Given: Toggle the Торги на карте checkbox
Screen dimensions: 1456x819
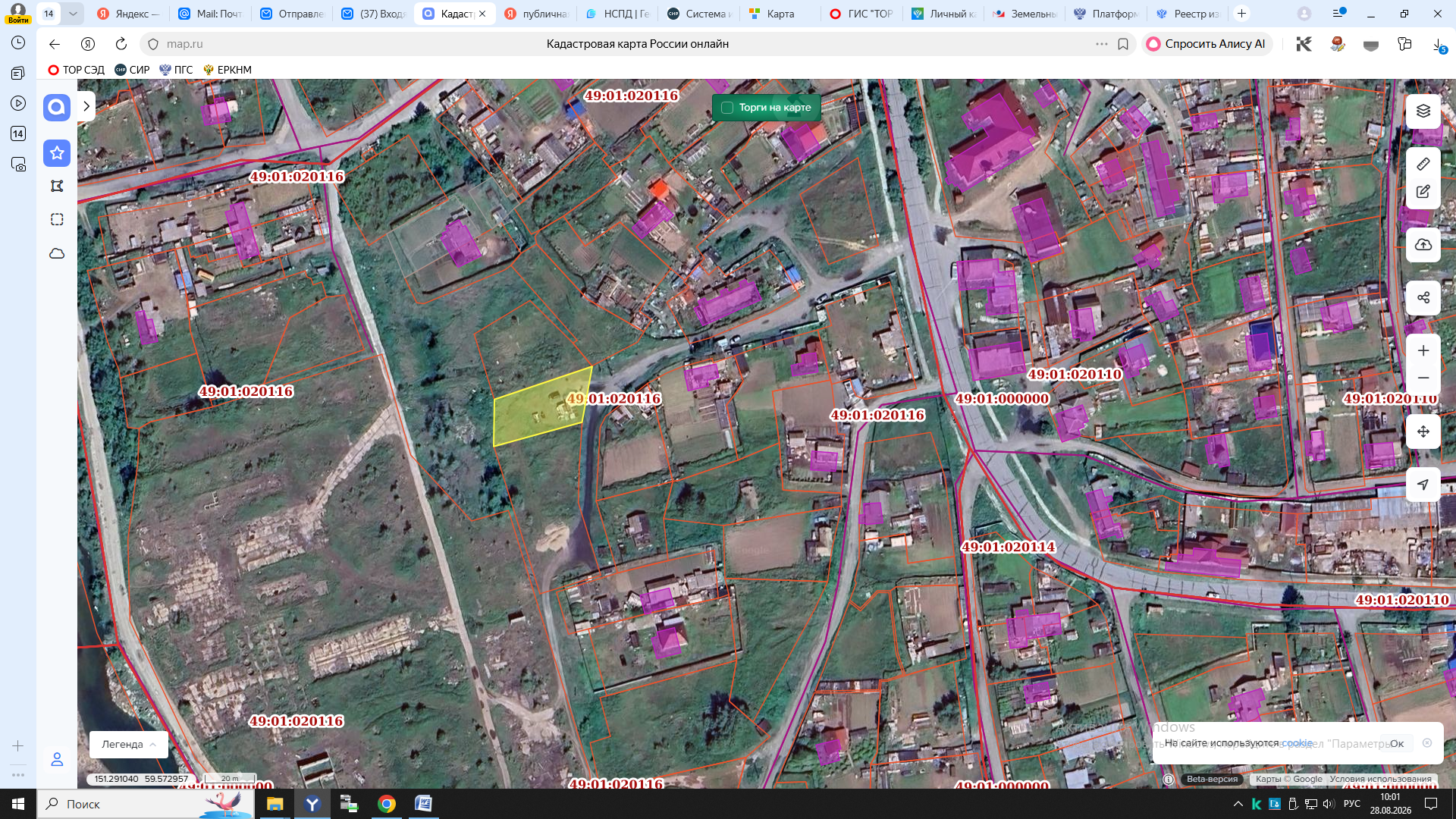Looking at the screenshot, I should [727, 108].
